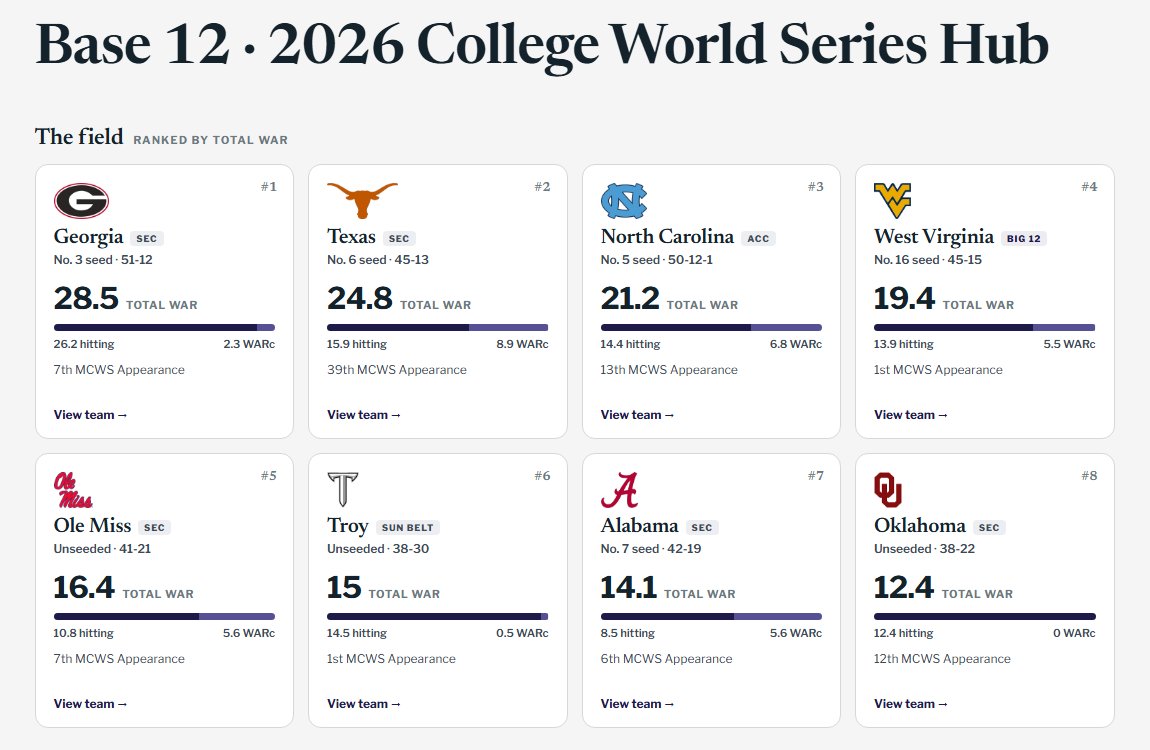The image size is (1150, 750).
Task: Click the Georgia Bulldogs G logo
Action: pyautogui.click(x=81, y=201)
